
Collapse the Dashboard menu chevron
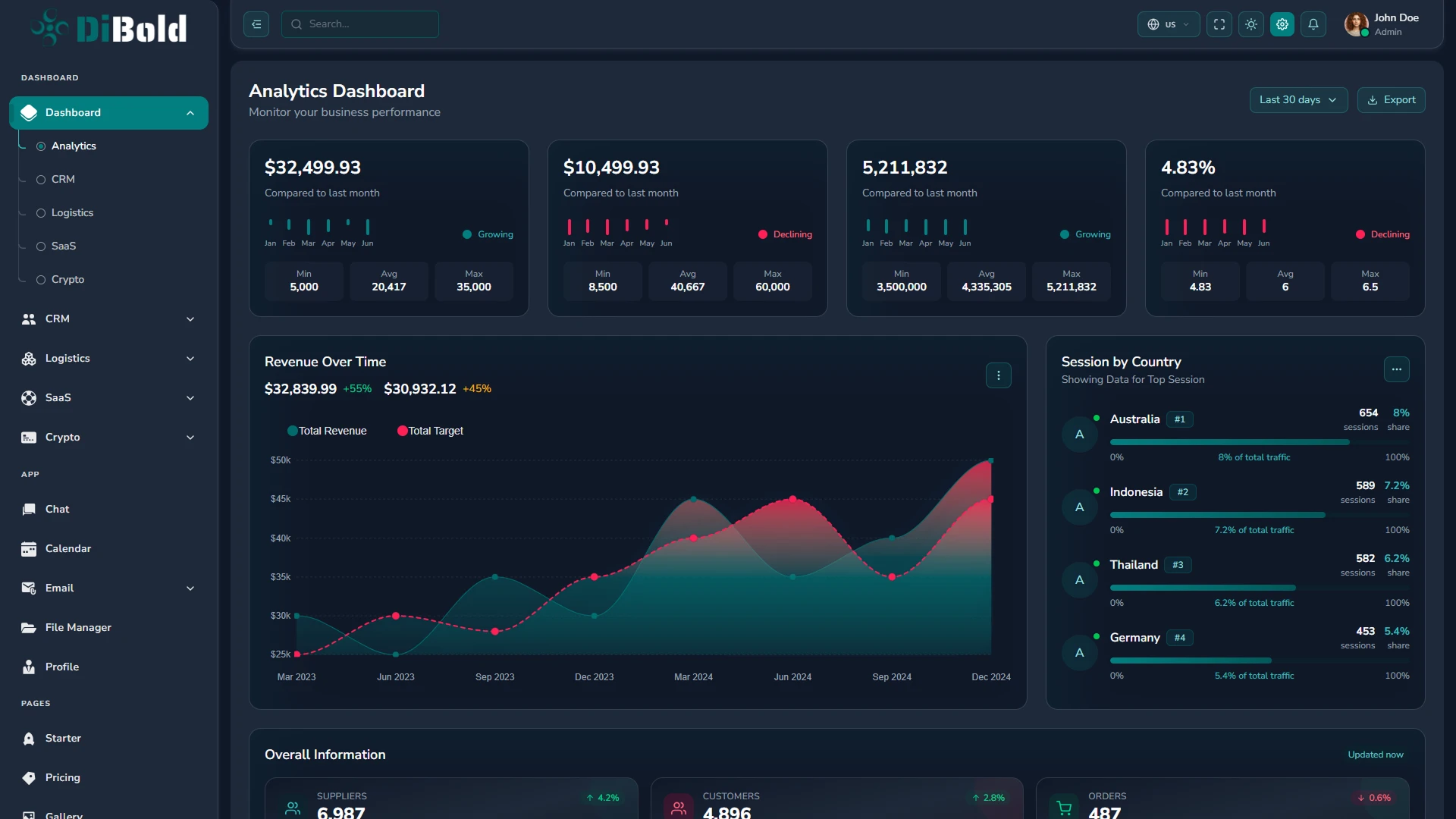click(x=190, y=113)
